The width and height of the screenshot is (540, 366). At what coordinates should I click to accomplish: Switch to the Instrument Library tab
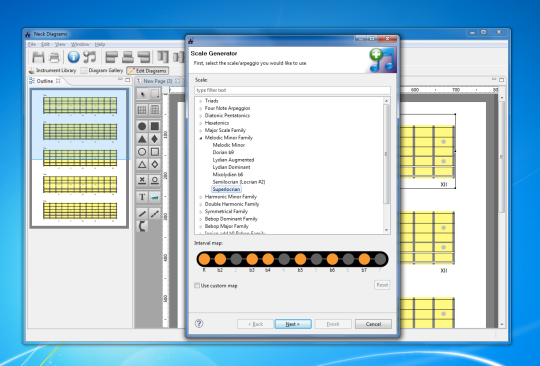52,71
